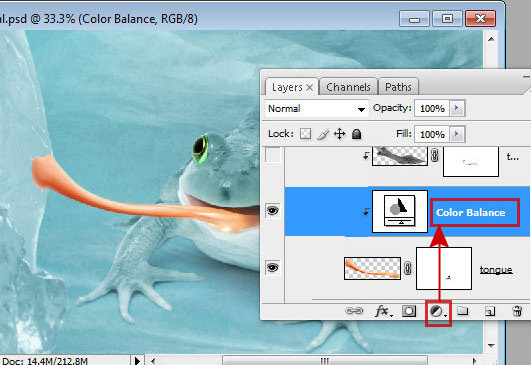Select the tongue layer mask thumbnail
Image resolution: width=531 pixels, height=365 pixels.
(444, 269)
